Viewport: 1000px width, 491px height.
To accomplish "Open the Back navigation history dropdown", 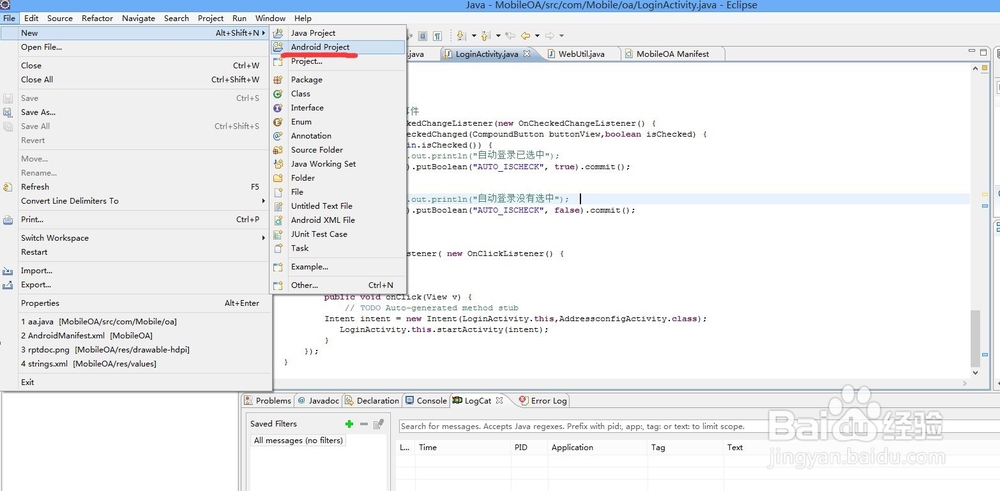I will coord(537,36).
